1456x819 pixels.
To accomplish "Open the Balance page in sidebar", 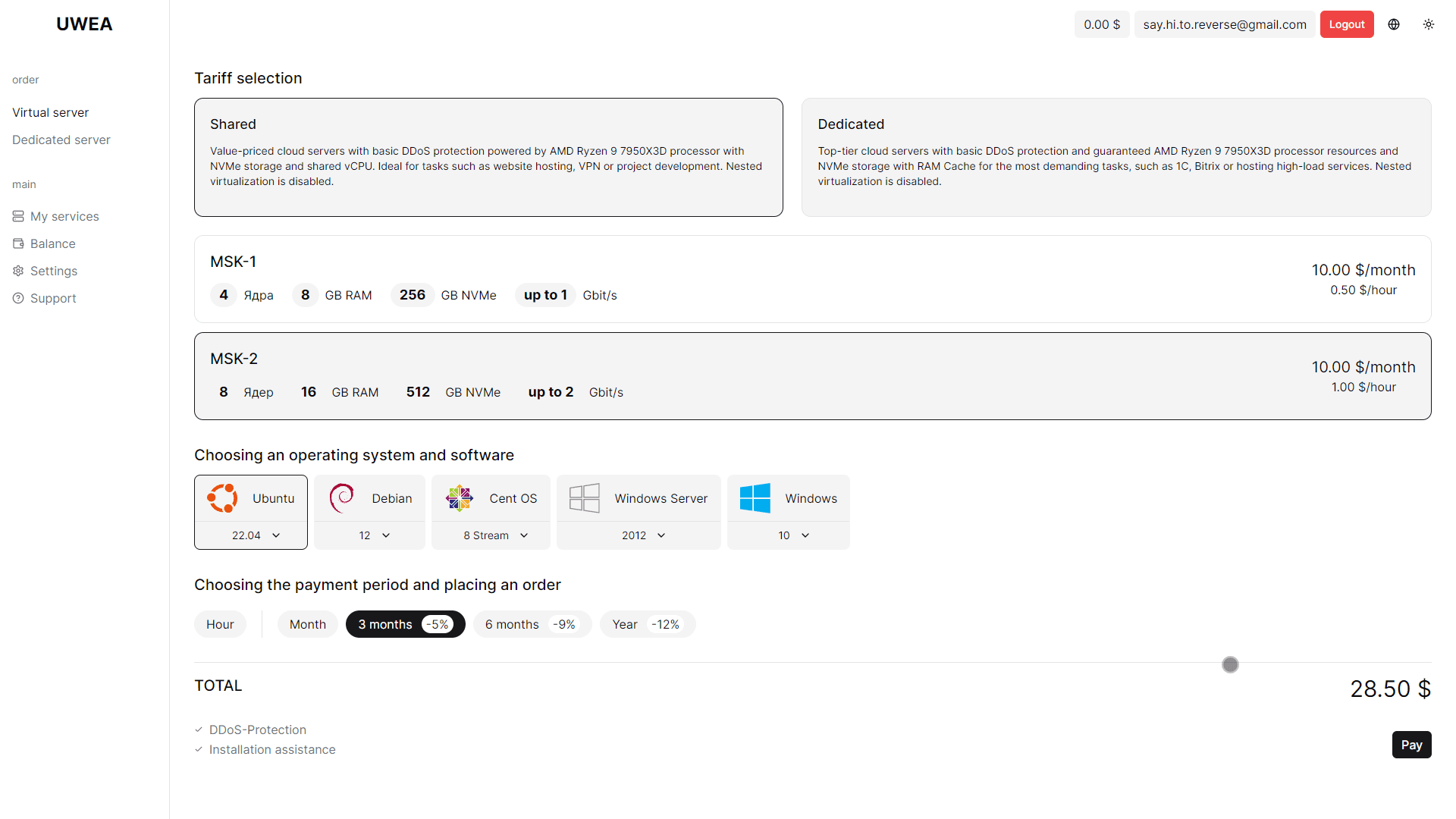I will pos(52,243).
